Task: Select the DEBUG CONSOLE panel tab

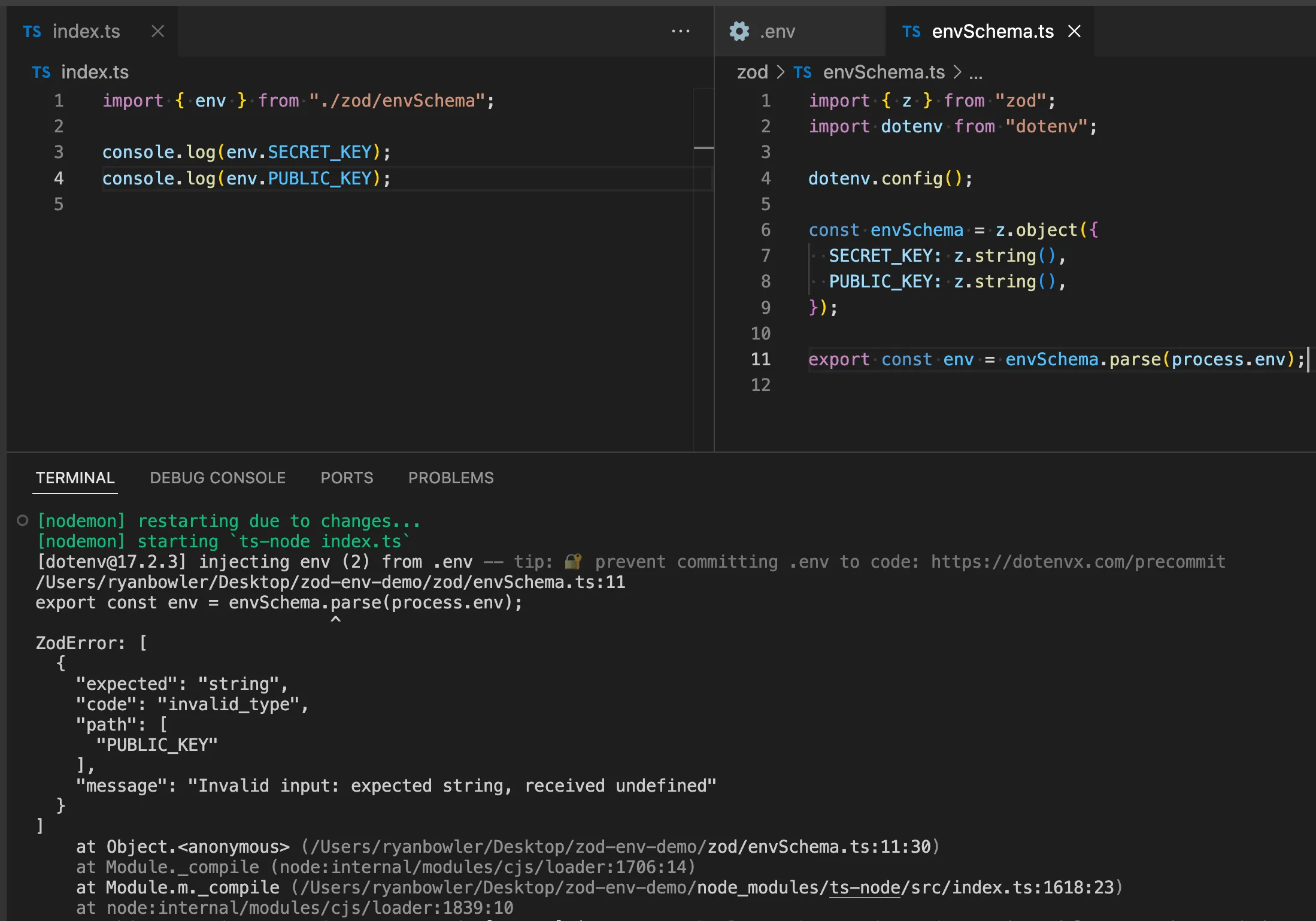Action: [217, 478]
